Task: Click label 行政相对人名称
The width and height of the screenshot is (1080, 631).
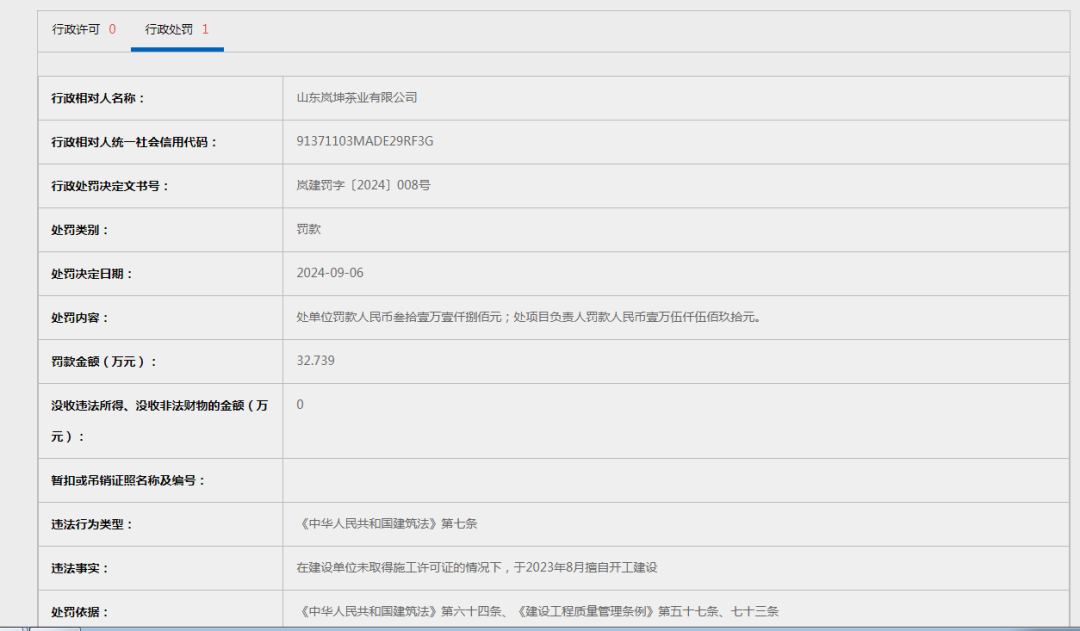Action: click(x=98, y=99)
